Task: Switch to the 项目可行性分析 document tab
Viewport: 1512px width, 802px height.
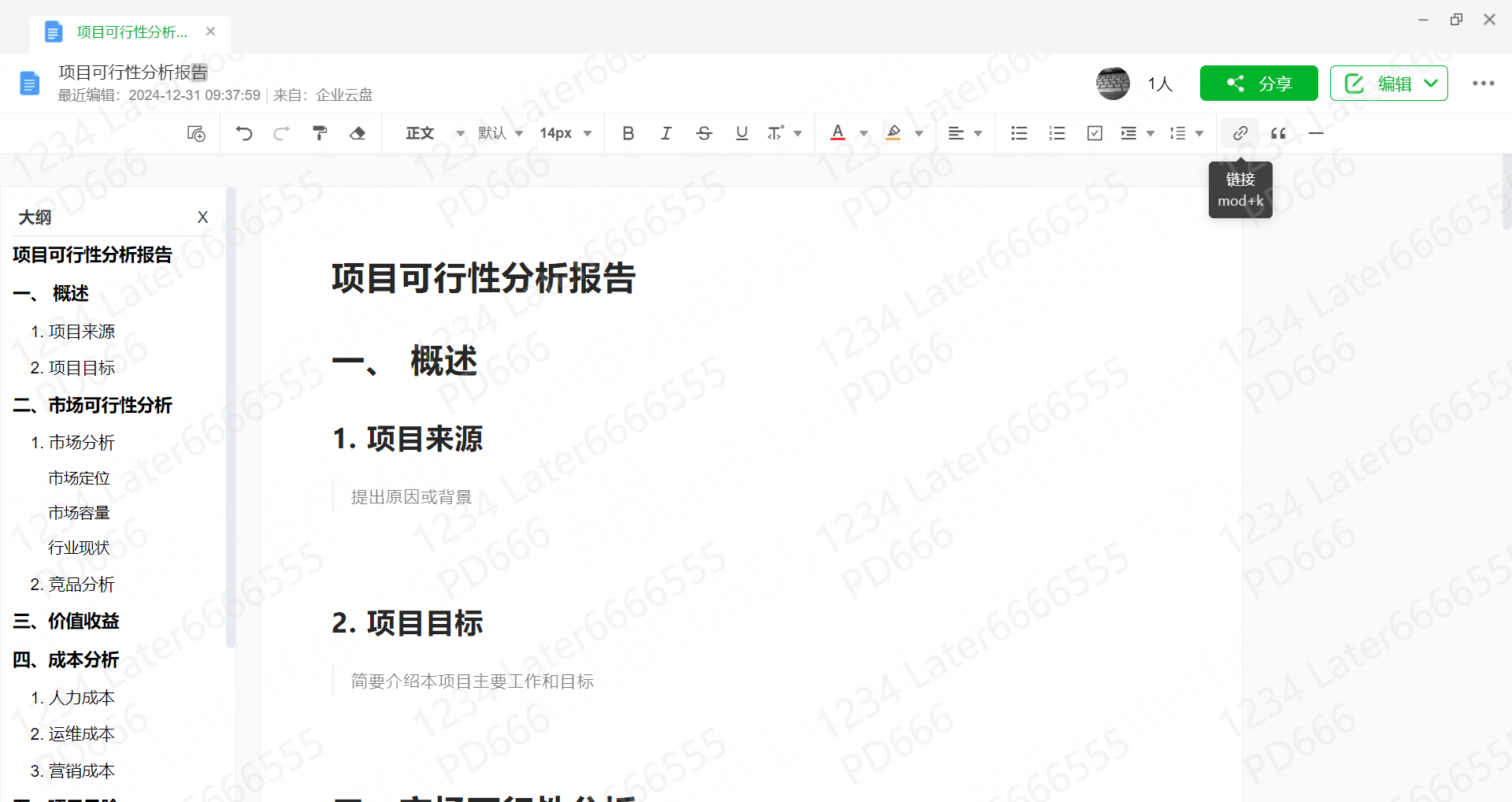Action: click(x=132, y=32)
